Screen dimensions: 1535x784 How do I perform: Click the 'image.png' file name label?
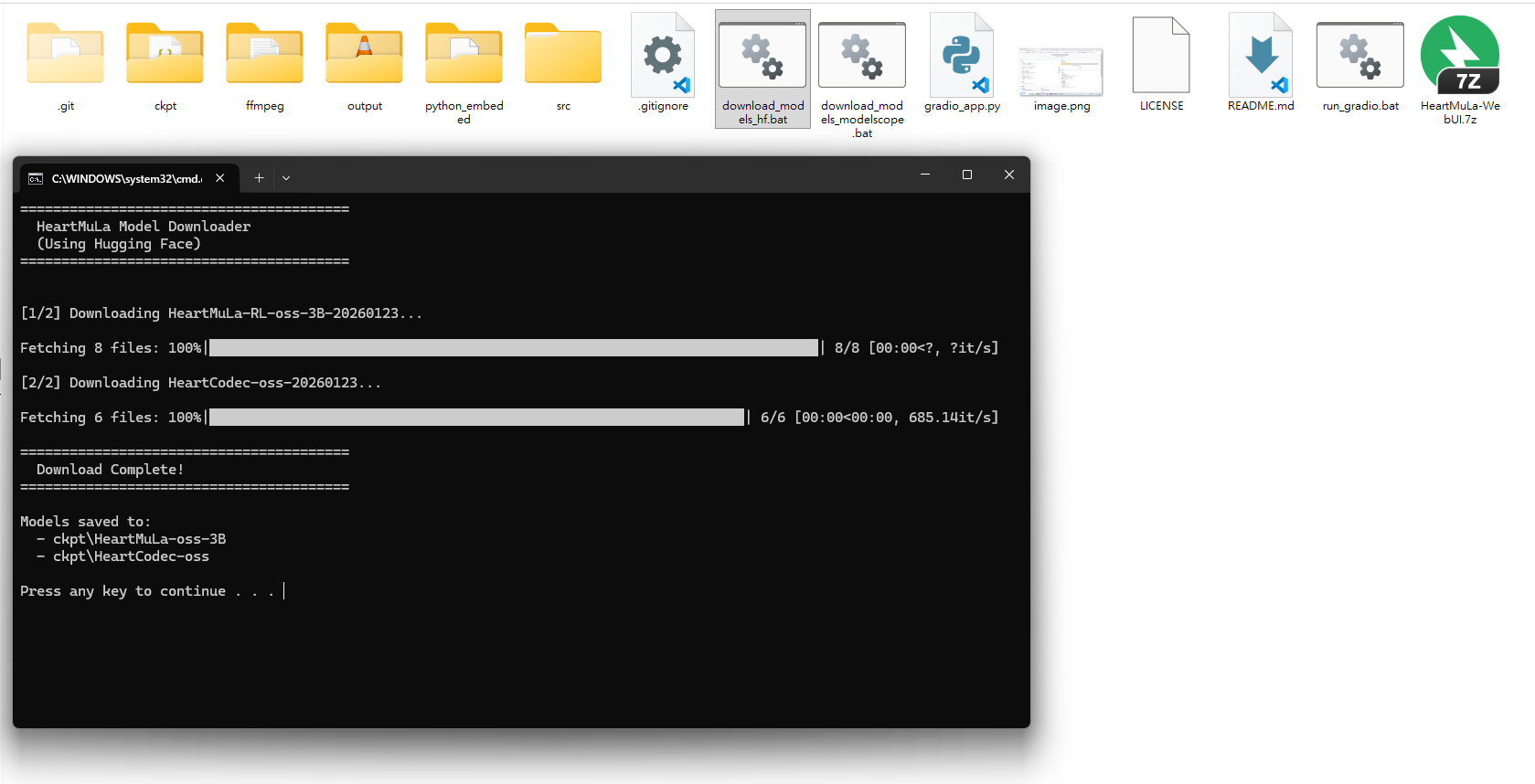click(1062, 106)
